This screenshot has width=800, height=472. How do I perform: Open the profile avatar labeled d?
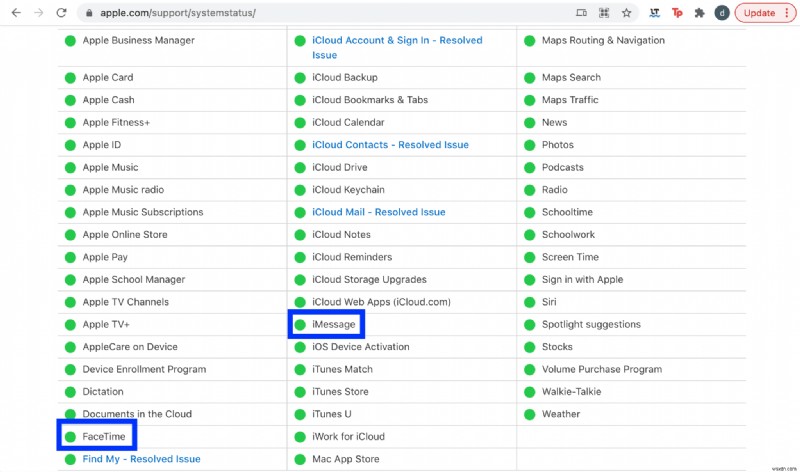(x=722, y=13)
